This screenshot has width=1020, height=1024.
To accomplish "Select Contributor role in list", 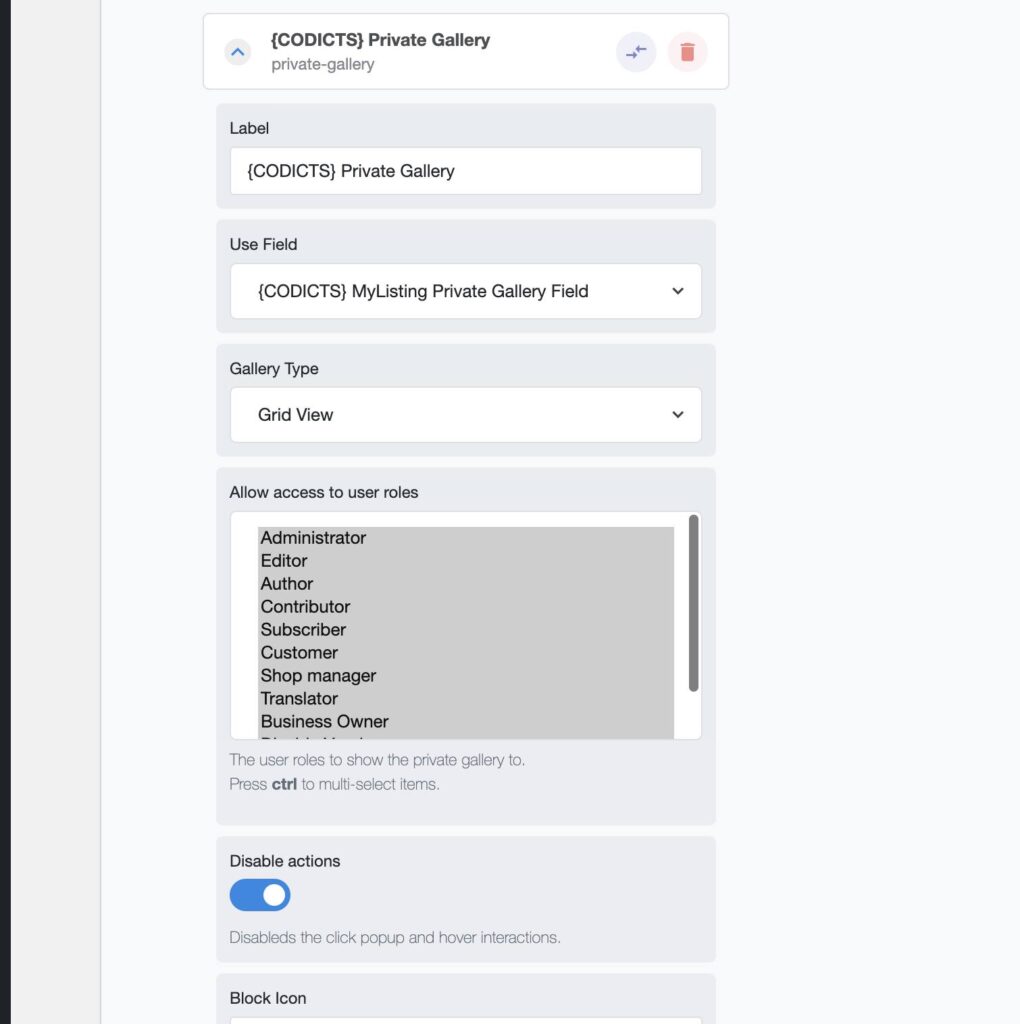I will coord(466,607).
